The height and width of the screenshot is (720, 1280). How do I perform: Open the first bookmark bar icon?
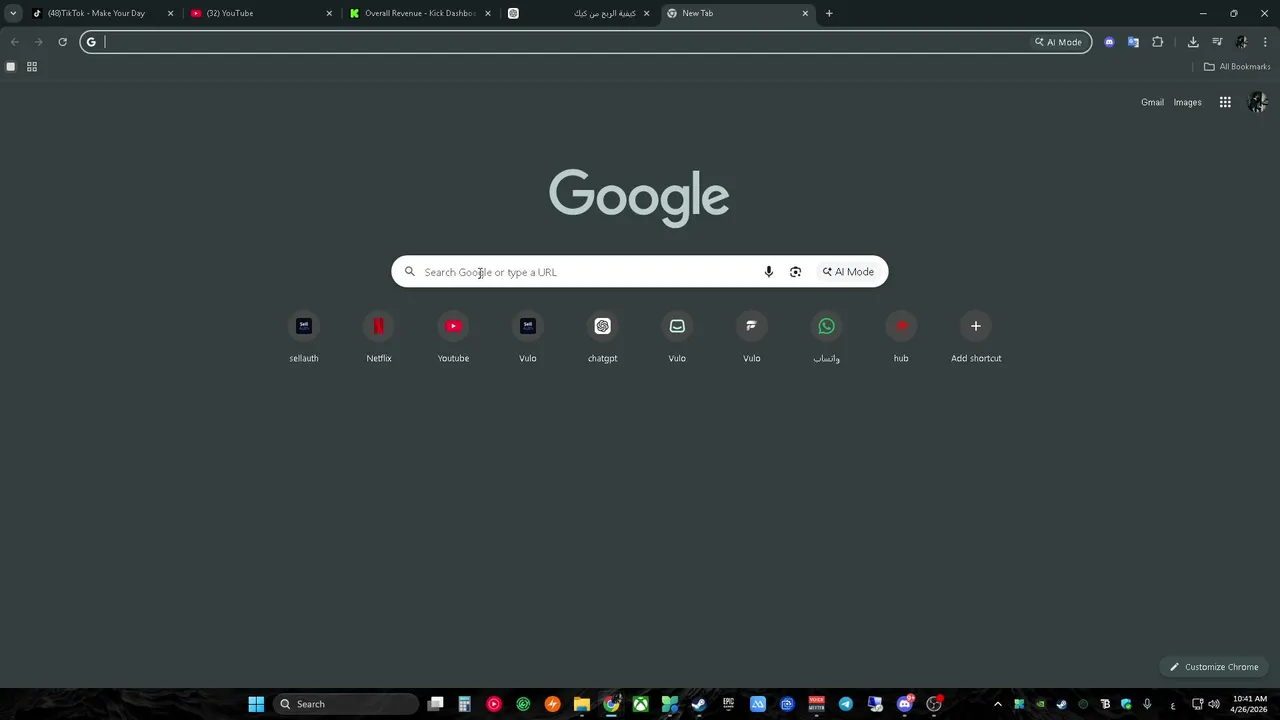coord(11,67)
